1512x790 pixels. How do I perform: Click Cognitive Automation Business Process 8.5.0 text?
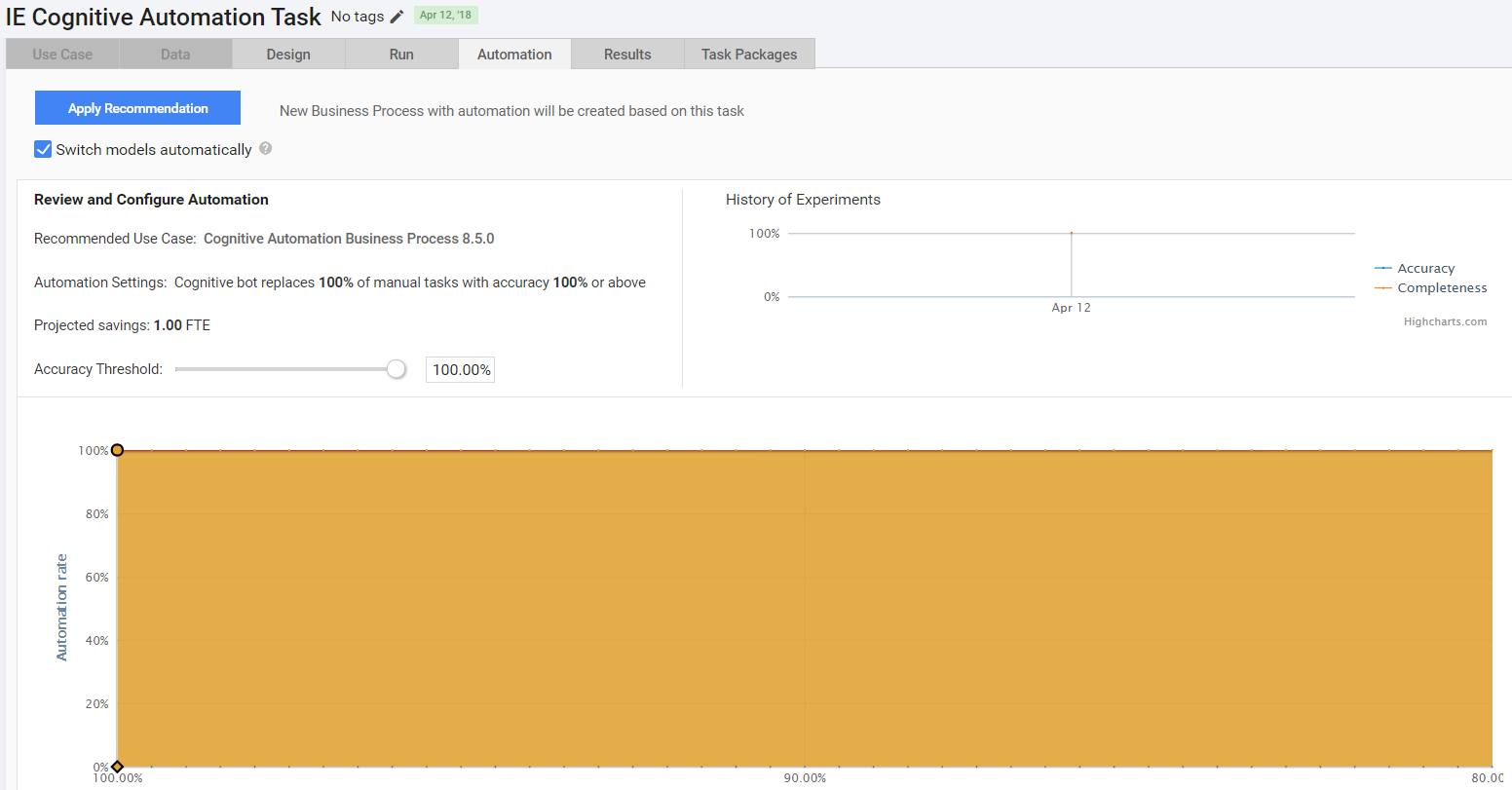pyautogui.click(x=349, y=239)
